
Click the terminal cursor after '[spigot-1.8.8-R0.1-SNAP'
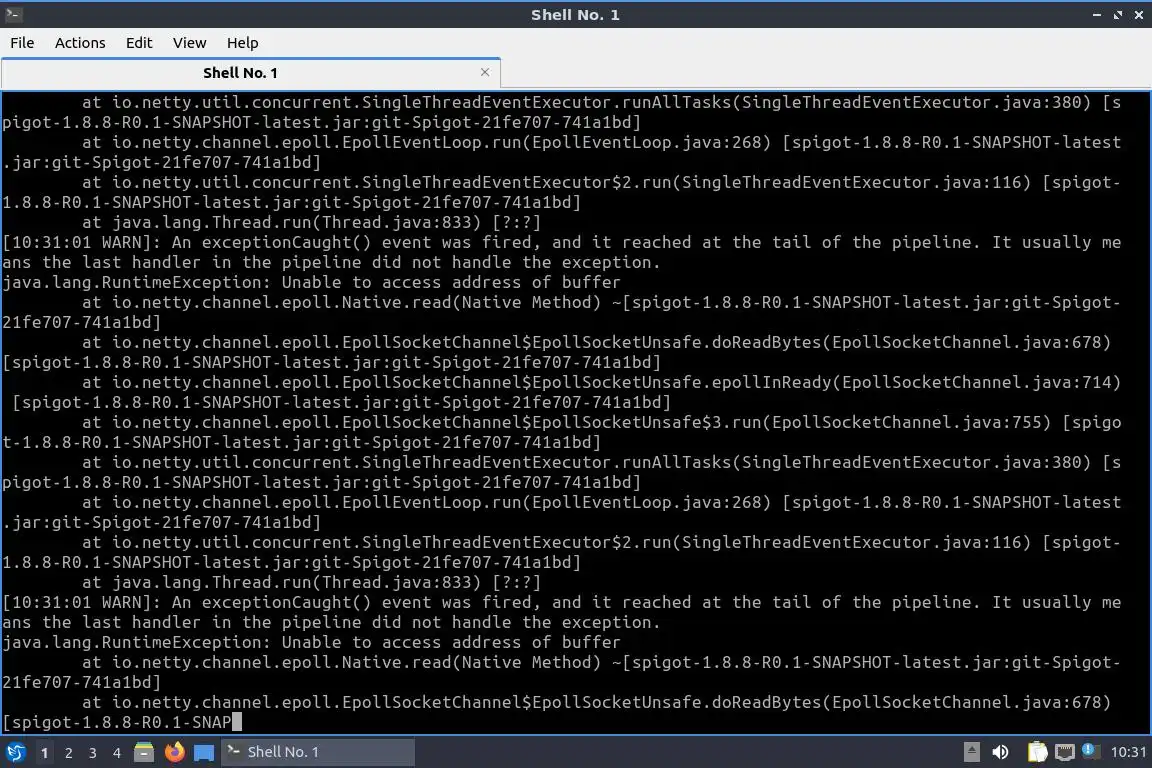(x=237, y=722)
